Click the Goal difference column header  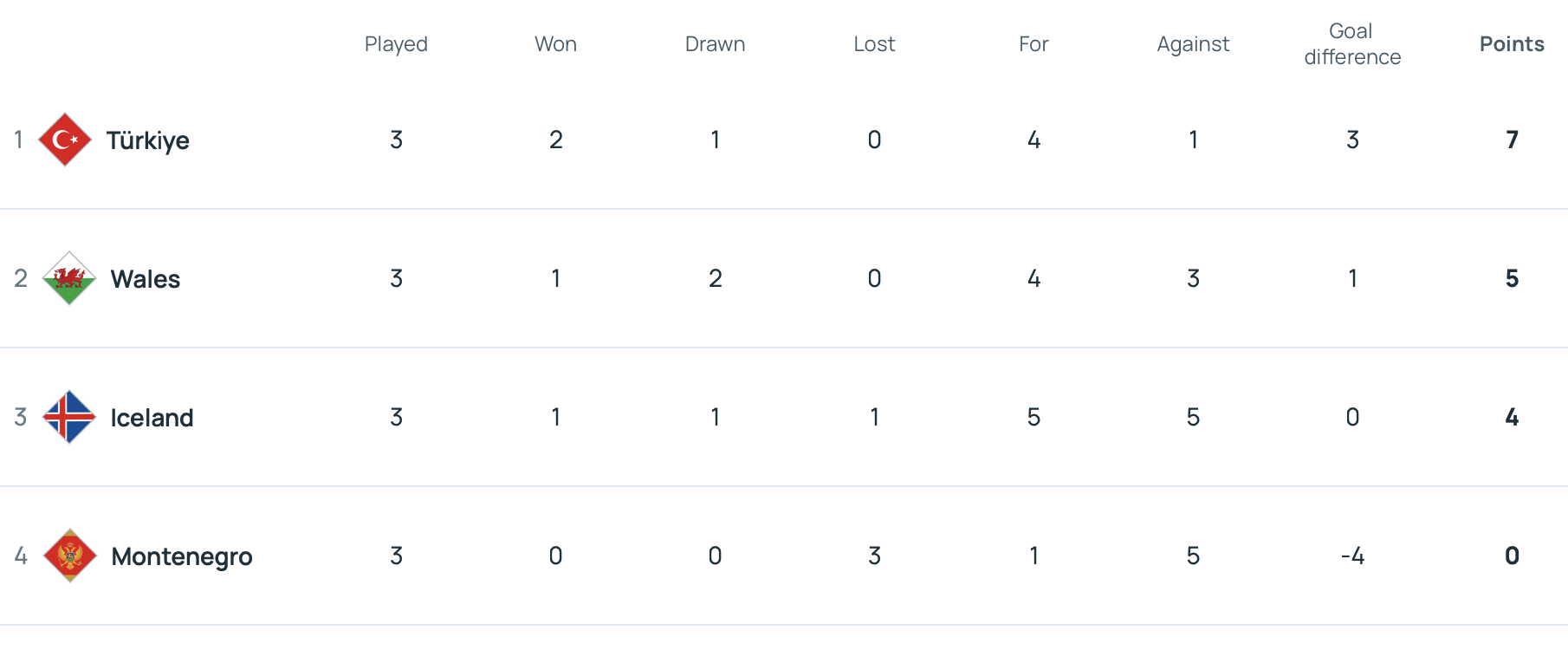coord(1352,44)
